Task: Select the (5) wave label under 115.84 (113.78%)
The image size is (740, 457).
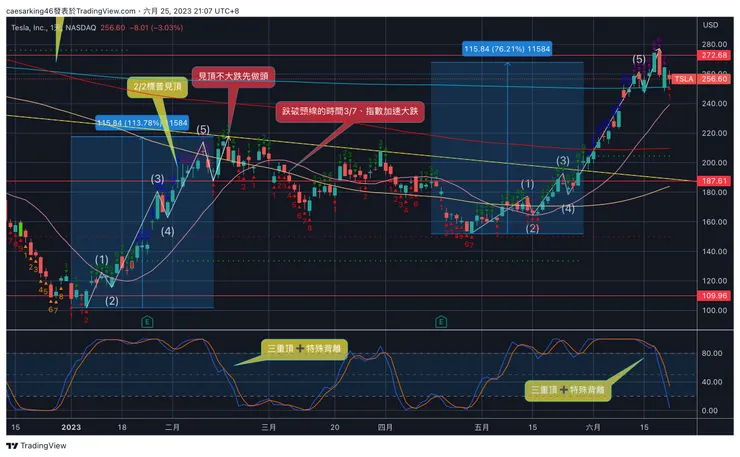Action: pos(203,129)
